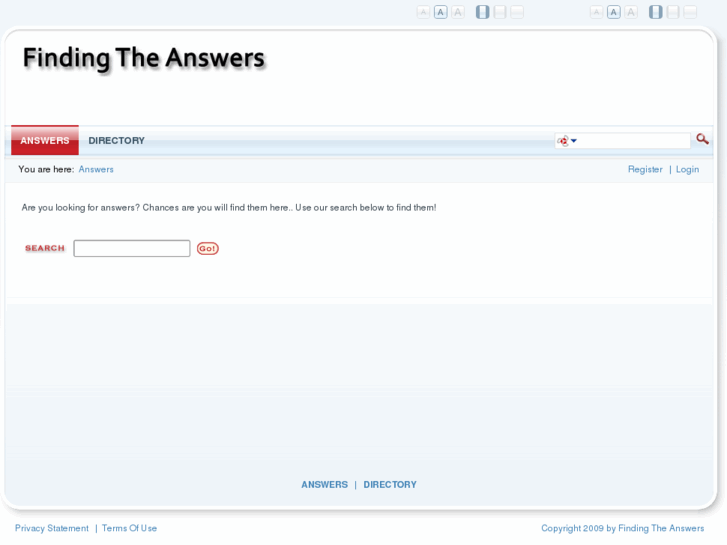727x545 pixels.
Task: Select large text size in right icon group
Action: (631, 12)
